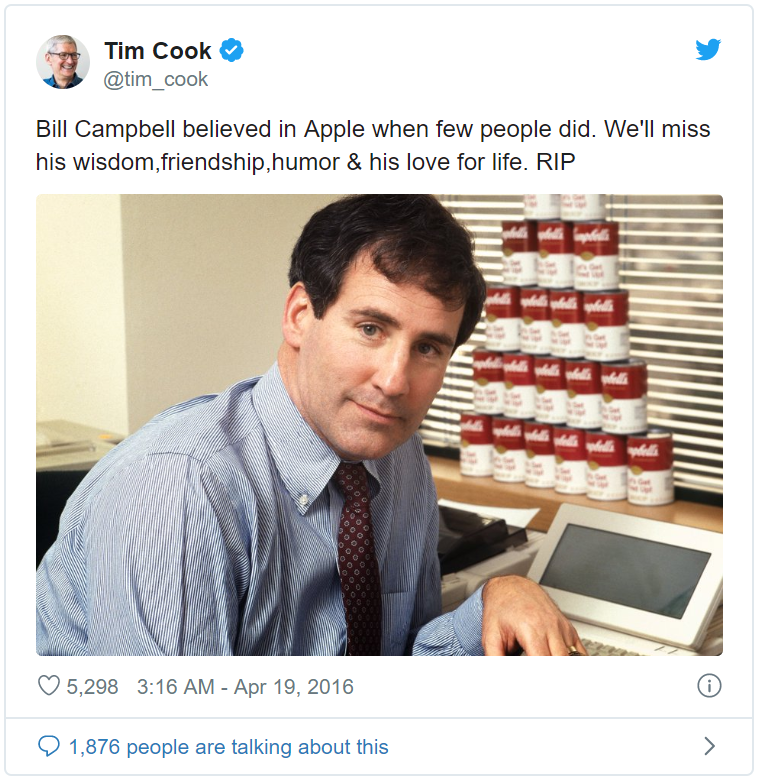The height and width of the screenshot is (782, 757).
Task: Click the maroon tie in the photo
Action: 358,559
